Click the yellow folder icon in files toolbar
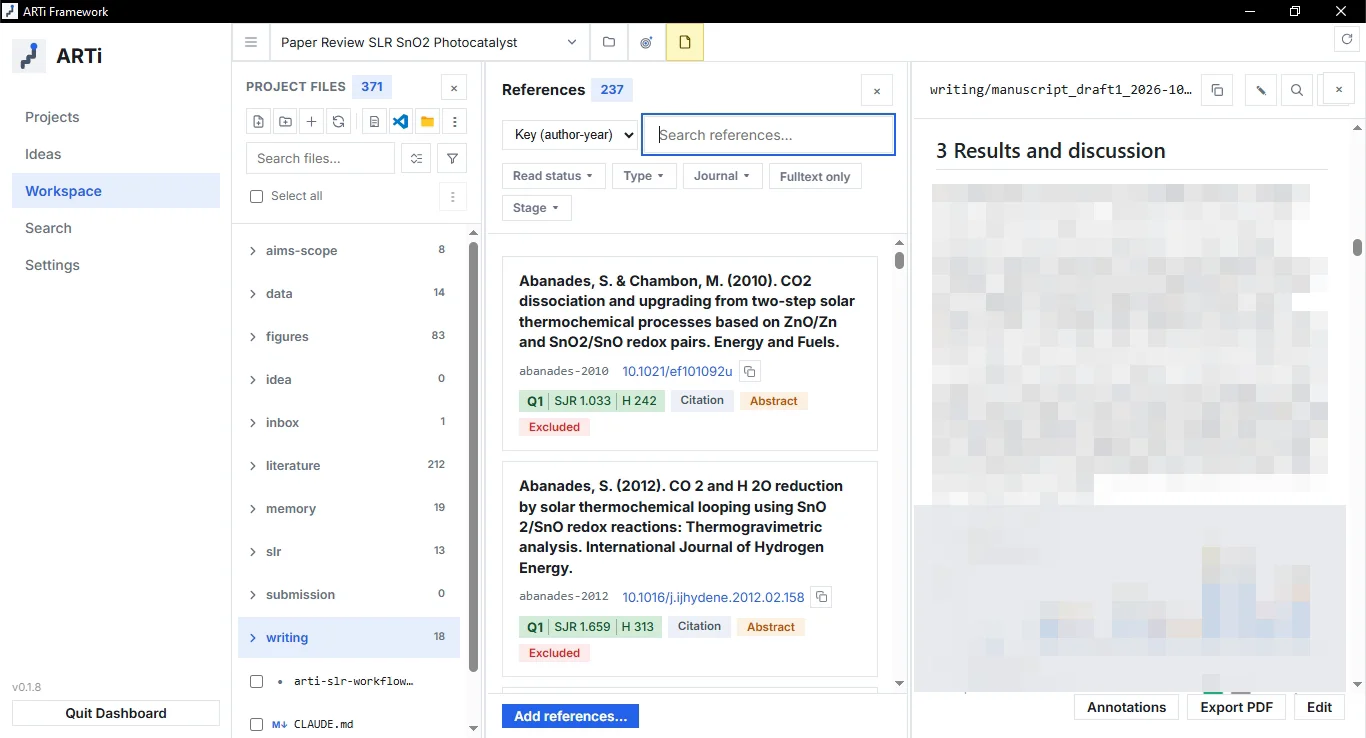This screenshot has width=1366, height=738. 427,121
